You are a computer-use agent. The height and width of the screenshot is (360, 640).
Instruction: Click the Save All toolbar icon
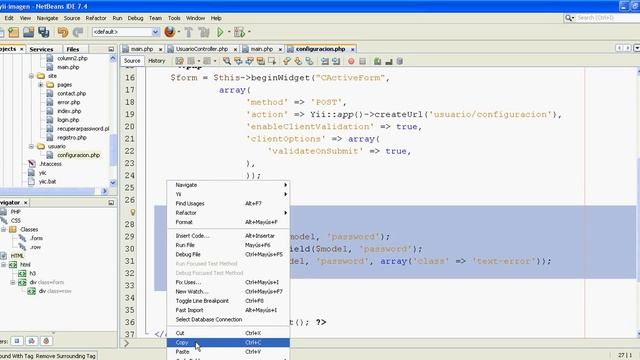point(44,32)
